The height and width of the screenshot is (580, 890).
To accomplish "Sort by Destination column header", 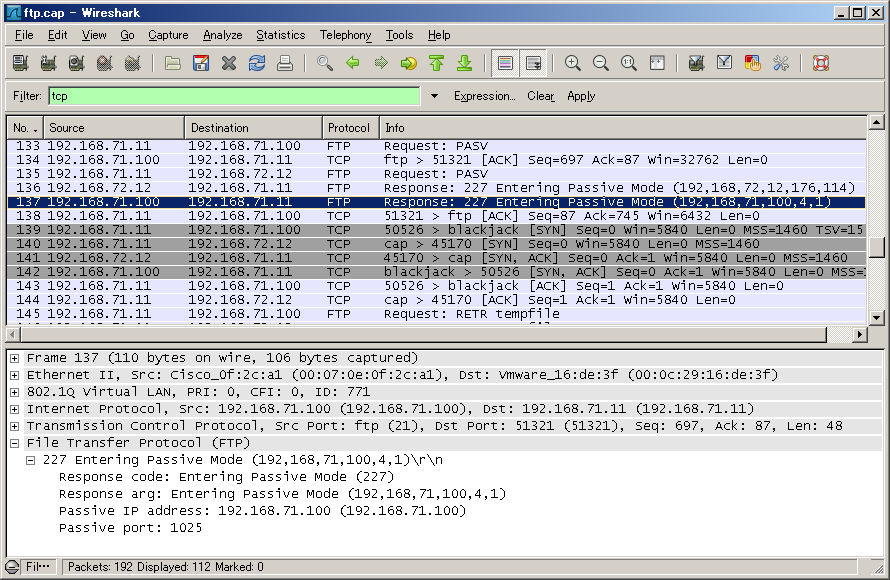I will 253,128.
